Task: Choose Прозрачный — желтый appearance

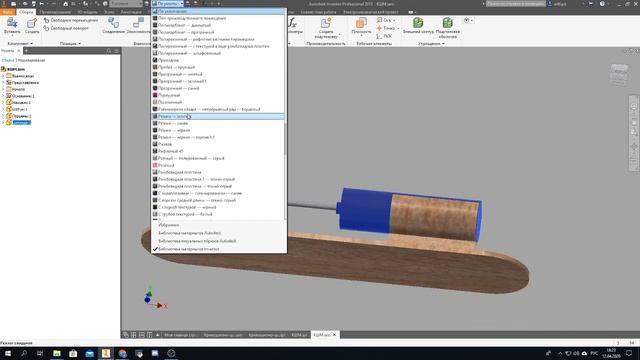Action: coord(218,74)
